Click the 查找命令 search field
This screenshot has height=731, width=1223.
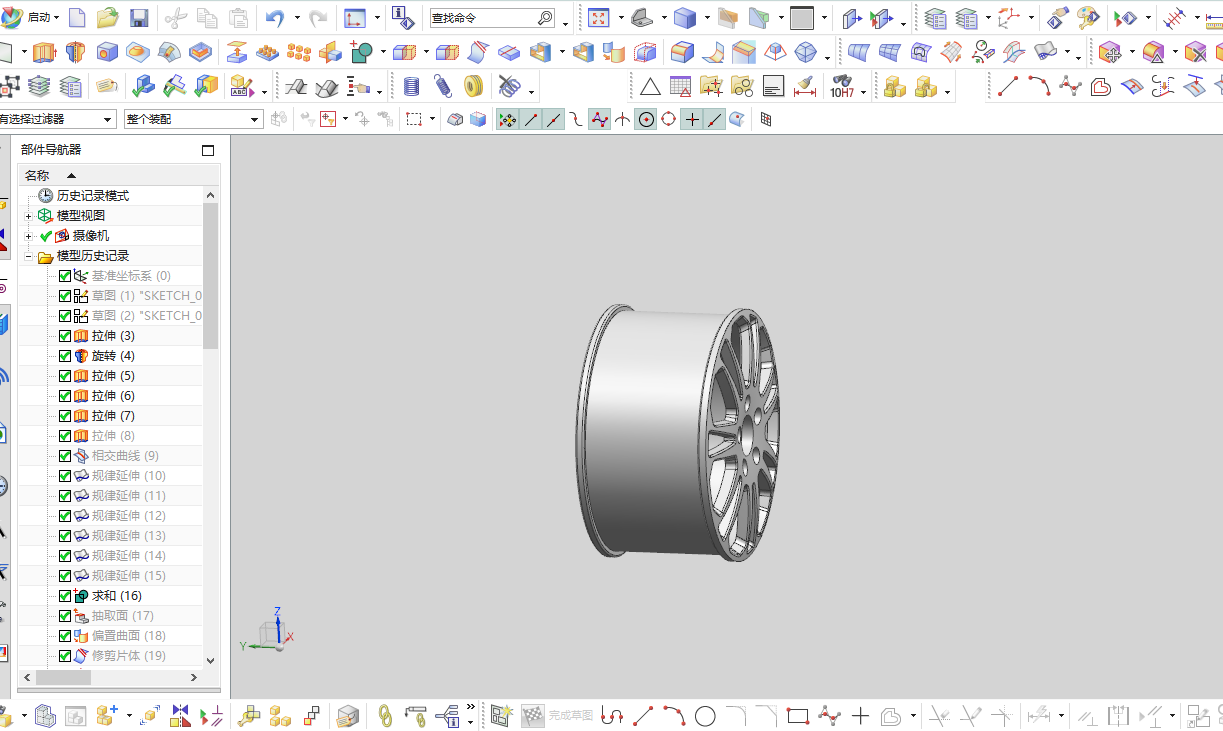(486, 18)
